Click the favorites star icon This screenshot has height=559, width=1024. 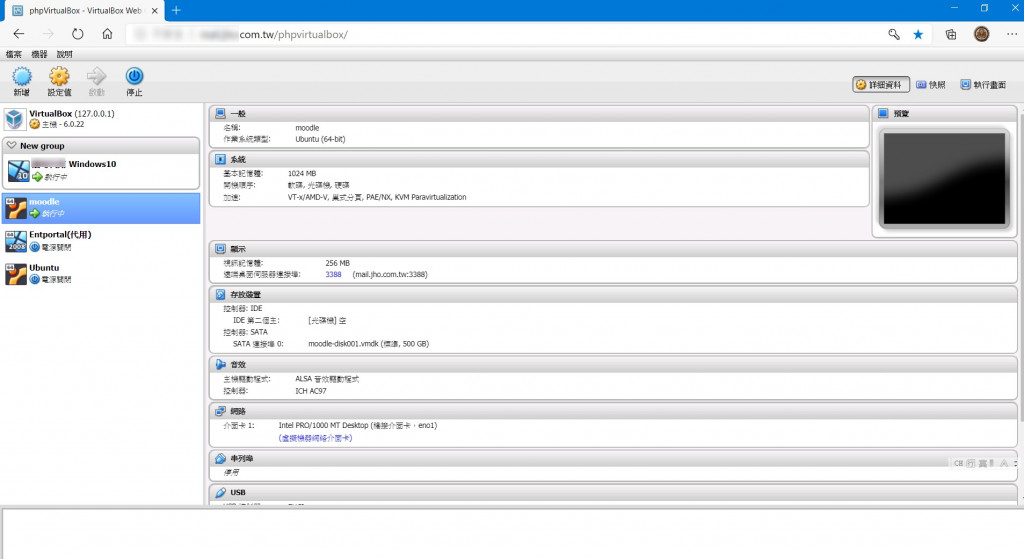click(918, 34)
